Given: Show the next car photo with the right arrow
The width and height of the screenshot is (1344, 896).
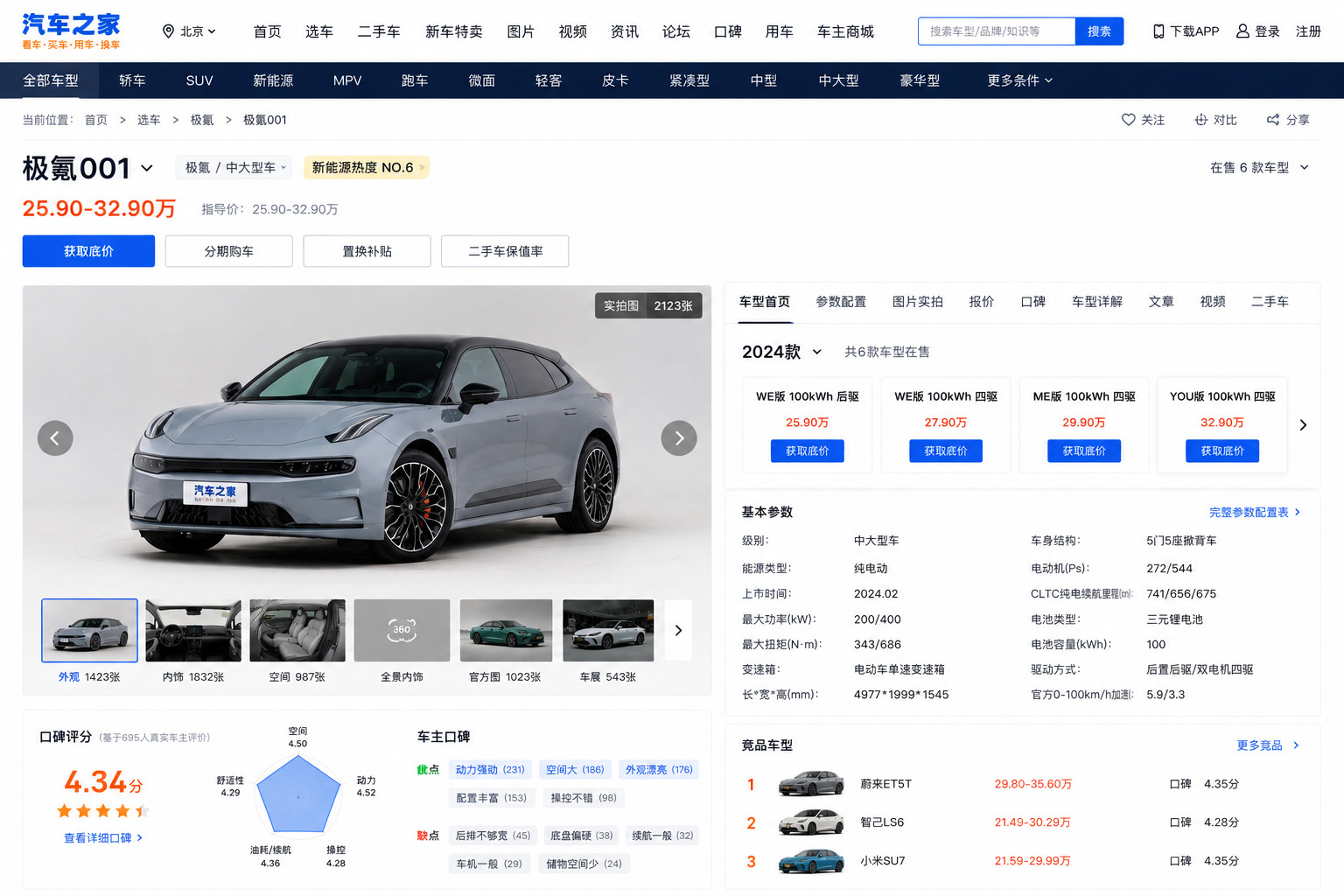Looking at the screenshot, I should click(679, 438).
